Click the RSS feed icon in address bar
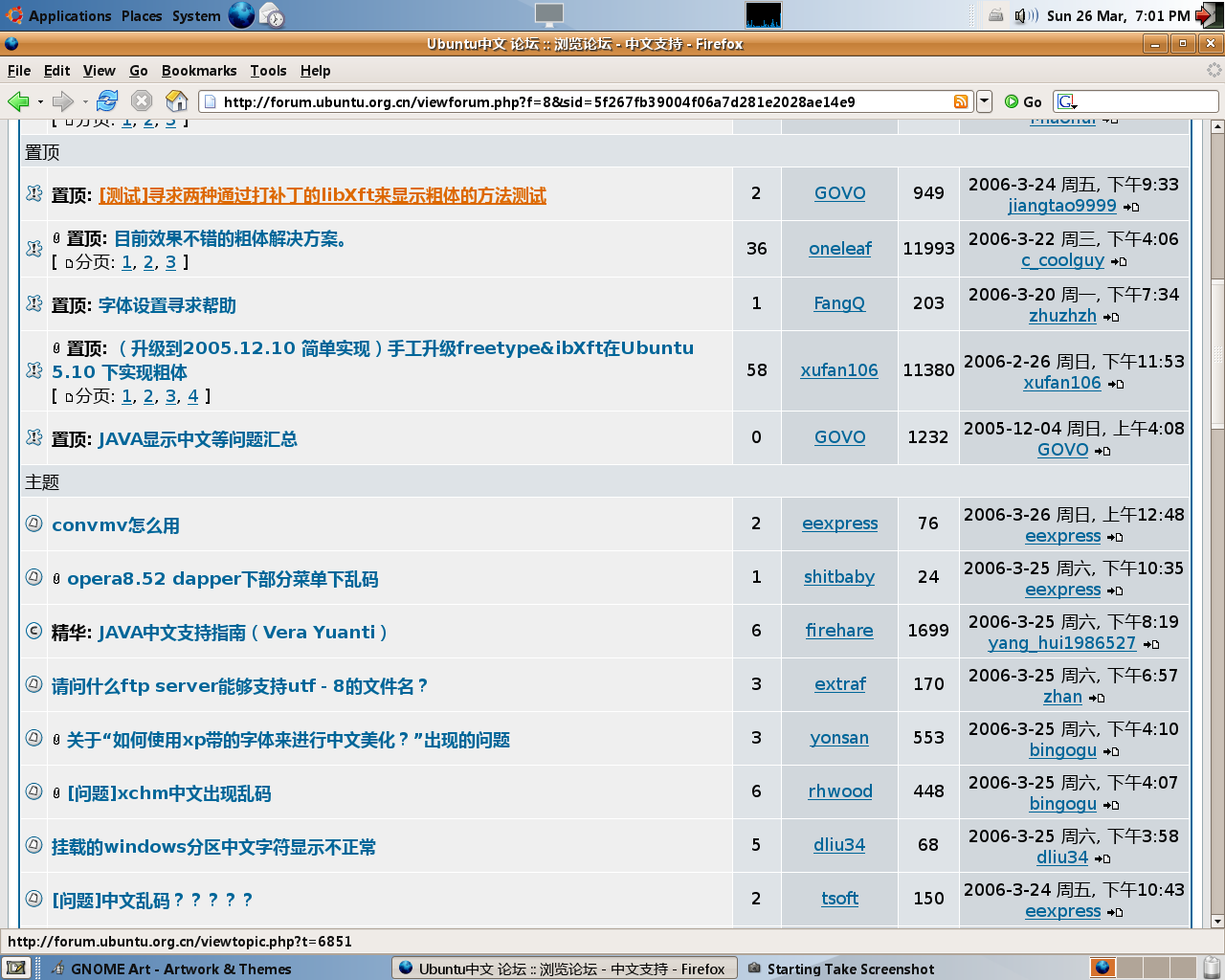1225x980 pixels. coord(961,101)
